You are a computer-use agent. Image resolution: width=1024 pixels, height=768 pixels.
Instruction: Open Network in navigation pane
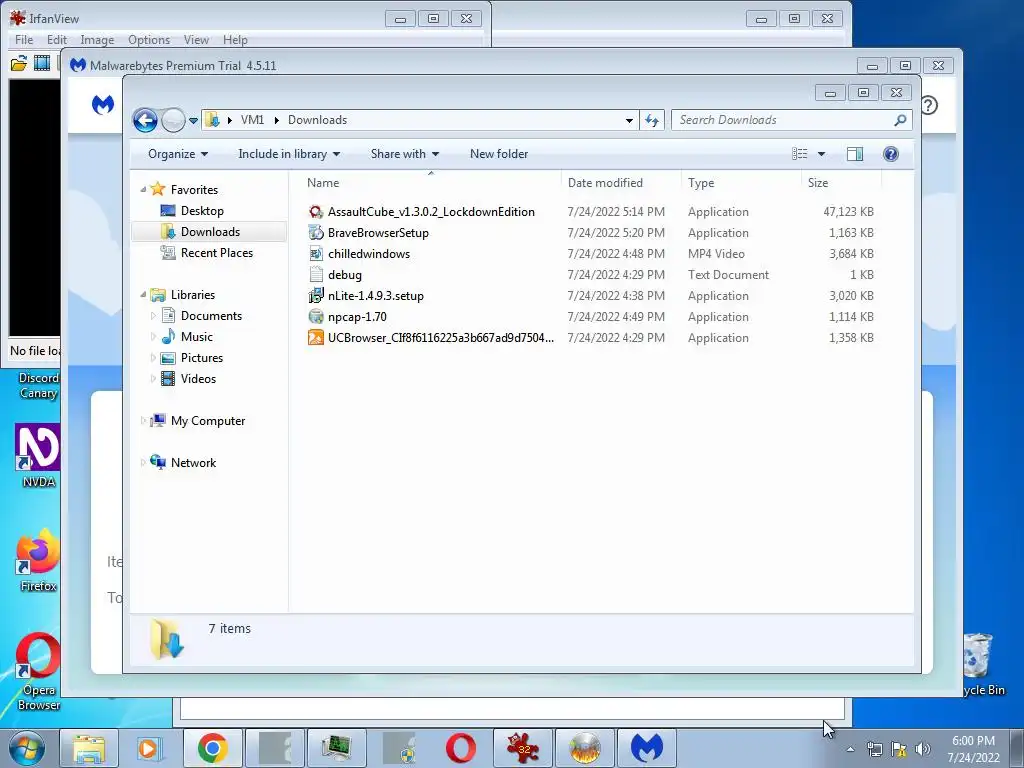click(x=193, y=463)
